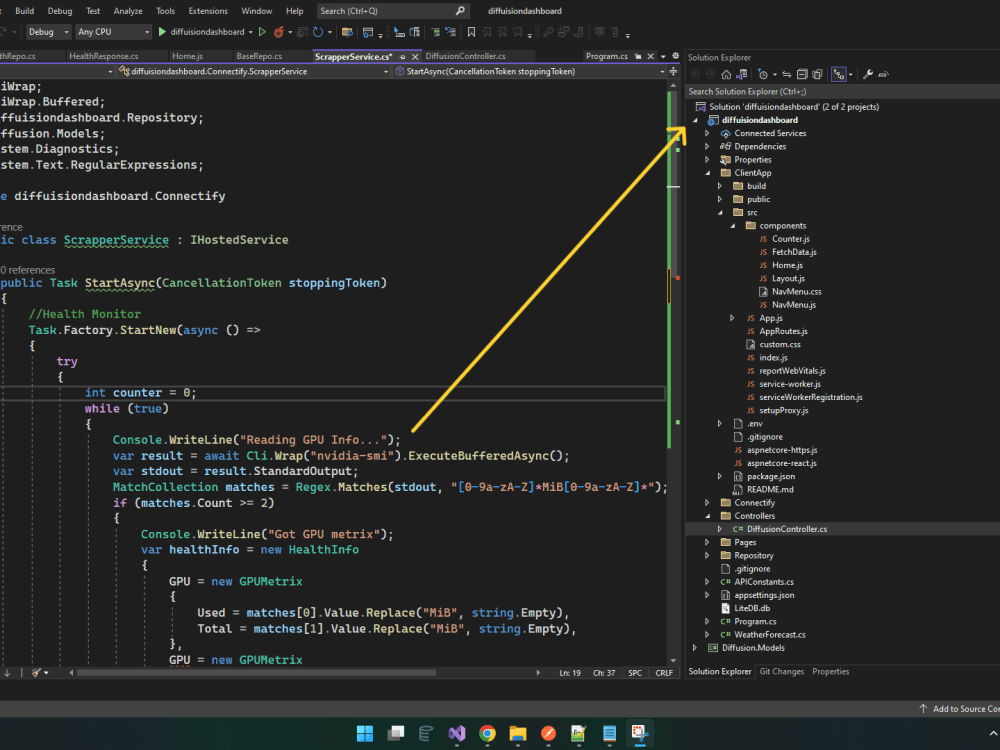Click Collapse All in Solution Explorer toolbar
The image size is (1000, 750).
(802, 74)
